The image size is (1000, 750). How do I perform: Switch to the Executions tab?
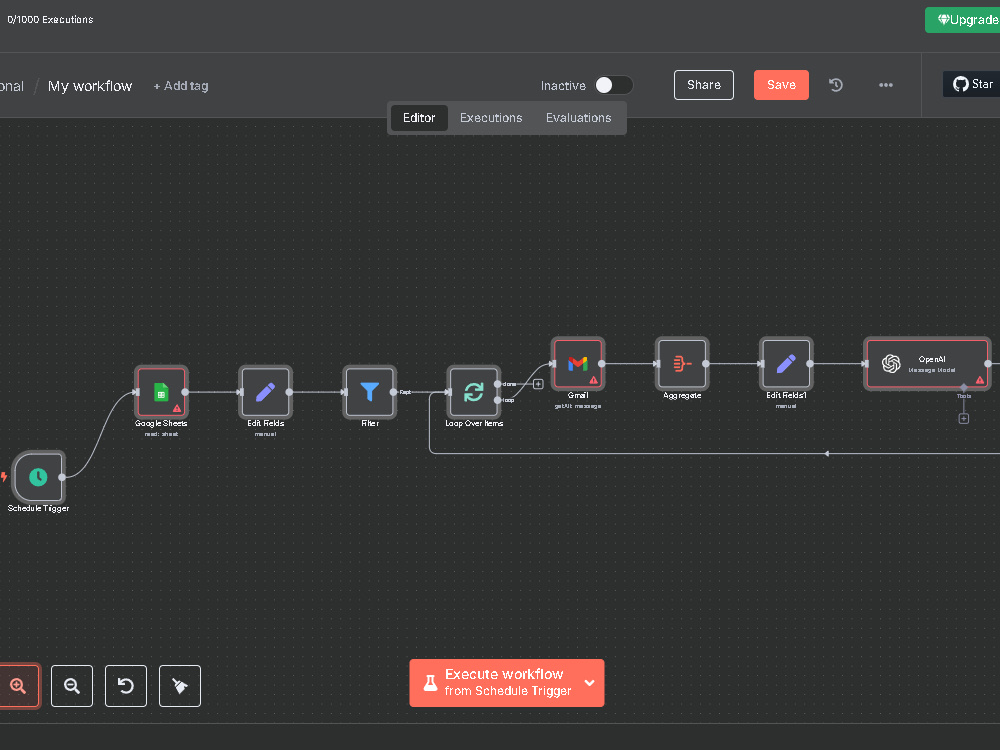tap(491, 117)
